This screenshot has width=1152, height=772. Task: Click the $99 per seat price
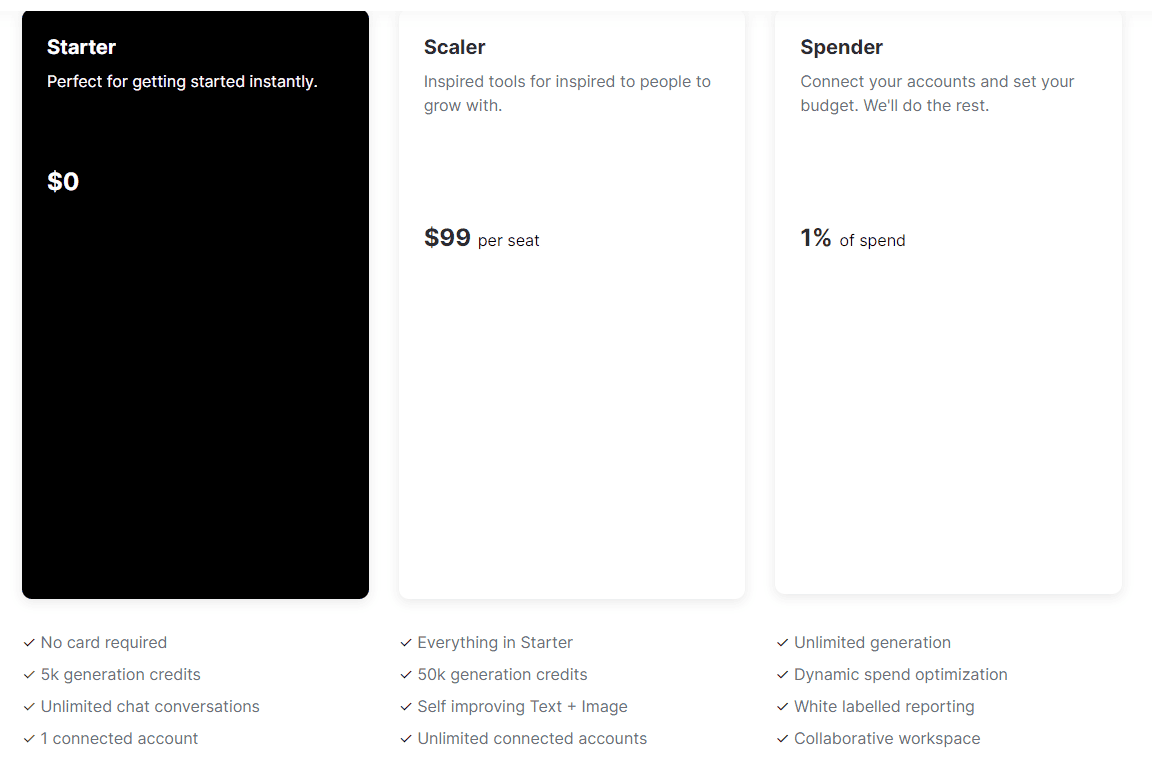point(481,239)
